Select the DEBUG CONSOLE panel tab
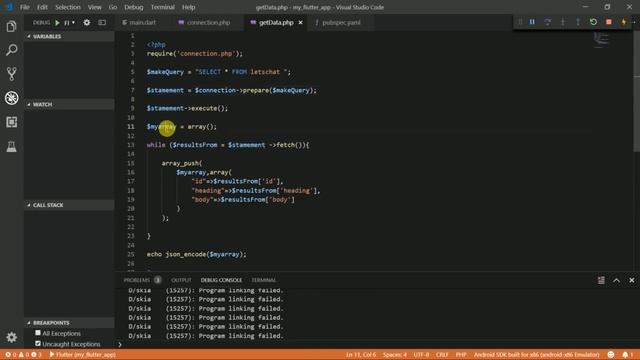This screenshot has width=640, height=360. (221, 280)
